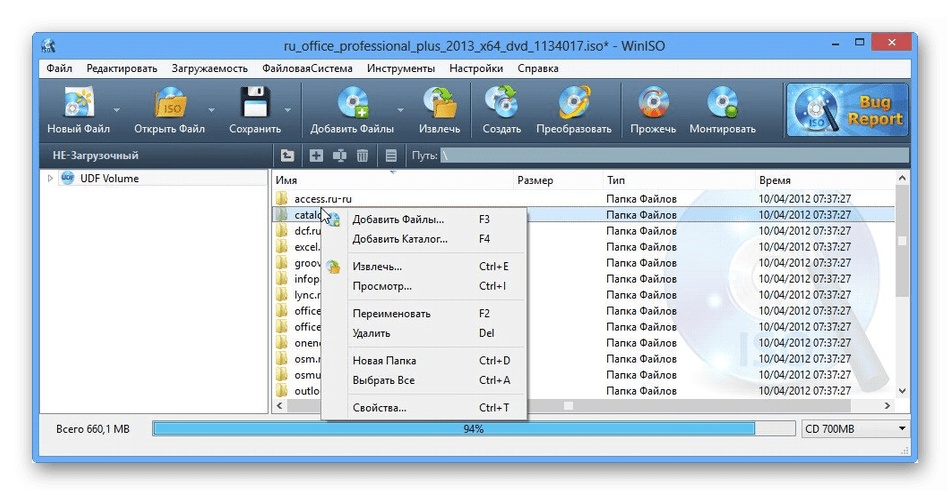Open Сохранить dropdown arrow

click(x=288, y=110)
